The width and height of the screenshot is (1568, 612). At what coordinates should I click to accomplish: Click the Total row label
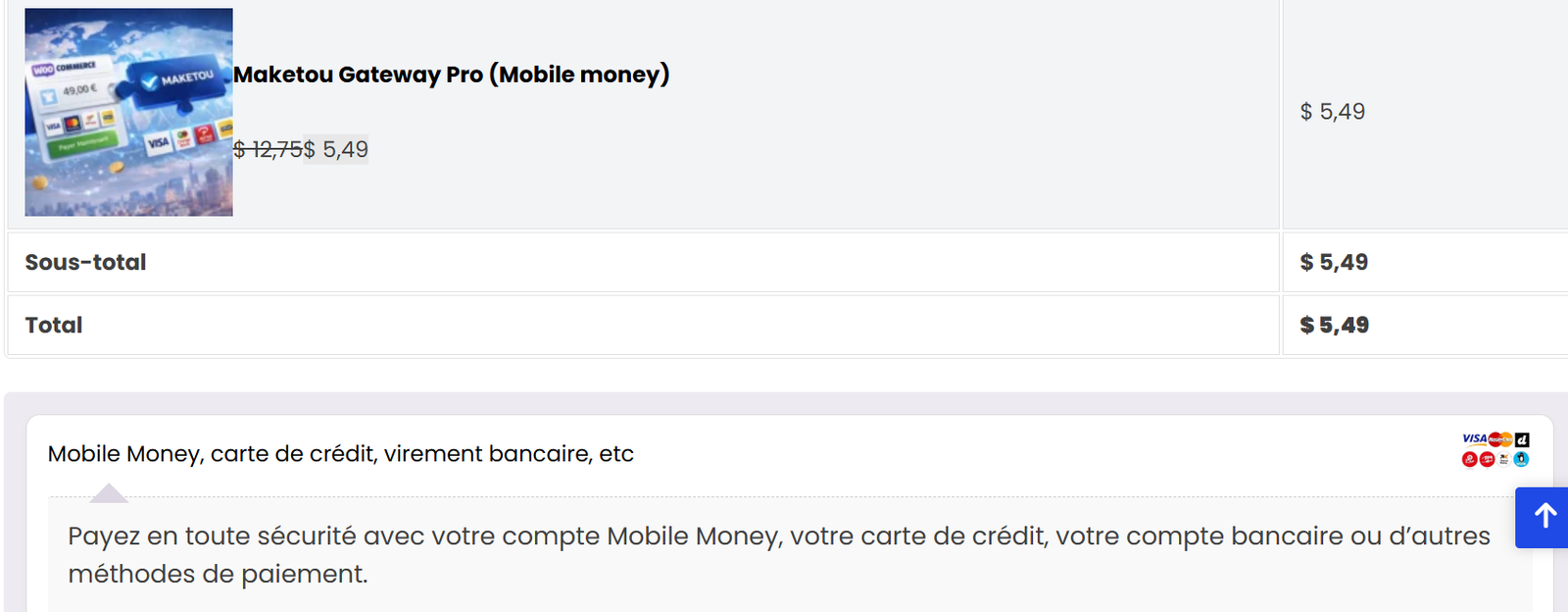pos(54,325)
